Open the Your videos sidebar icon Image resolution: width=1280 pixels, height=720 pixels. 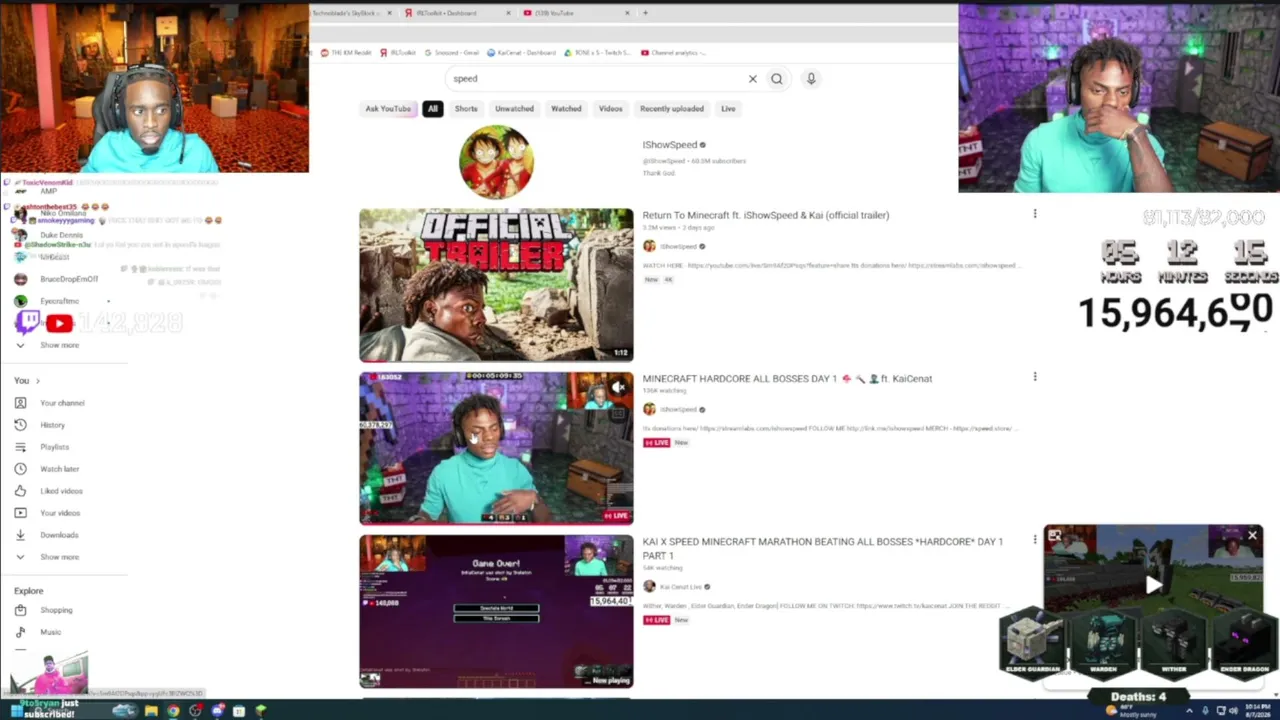20,513
